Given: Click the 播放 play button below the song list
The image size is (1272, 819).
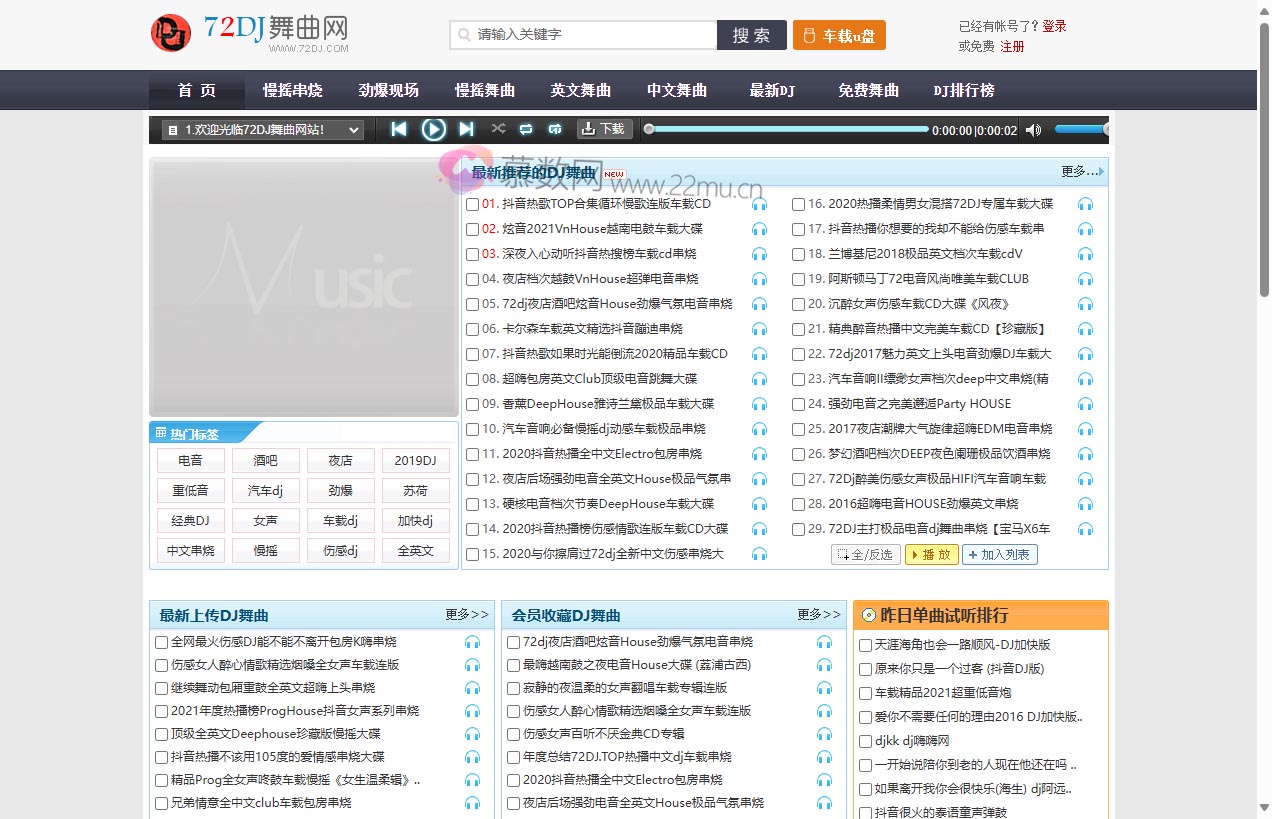Looking at the screenshot, I should point(931,553).
